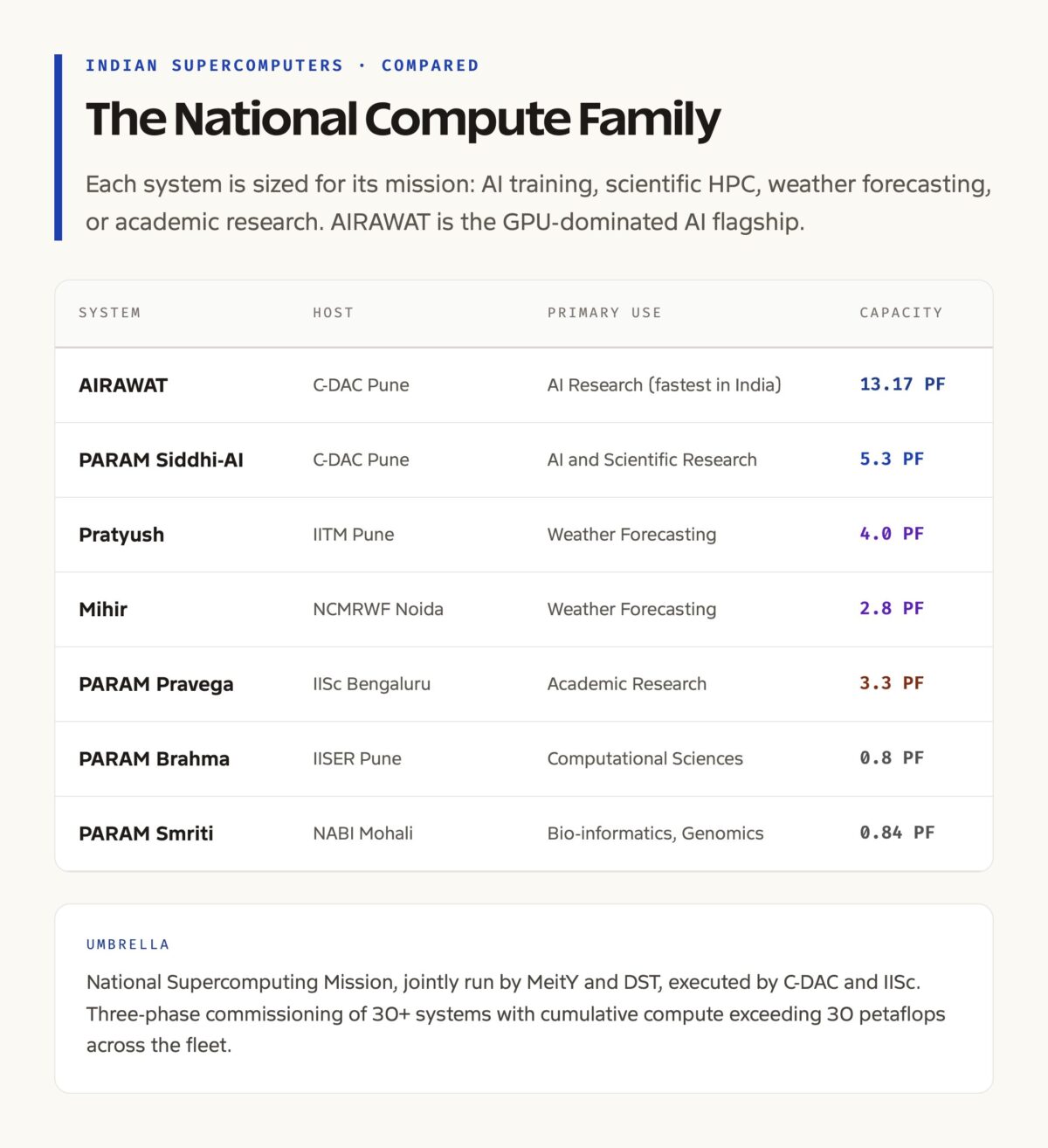
Task: Click the SYSTEM column header
Action: (x=109, y=313)
